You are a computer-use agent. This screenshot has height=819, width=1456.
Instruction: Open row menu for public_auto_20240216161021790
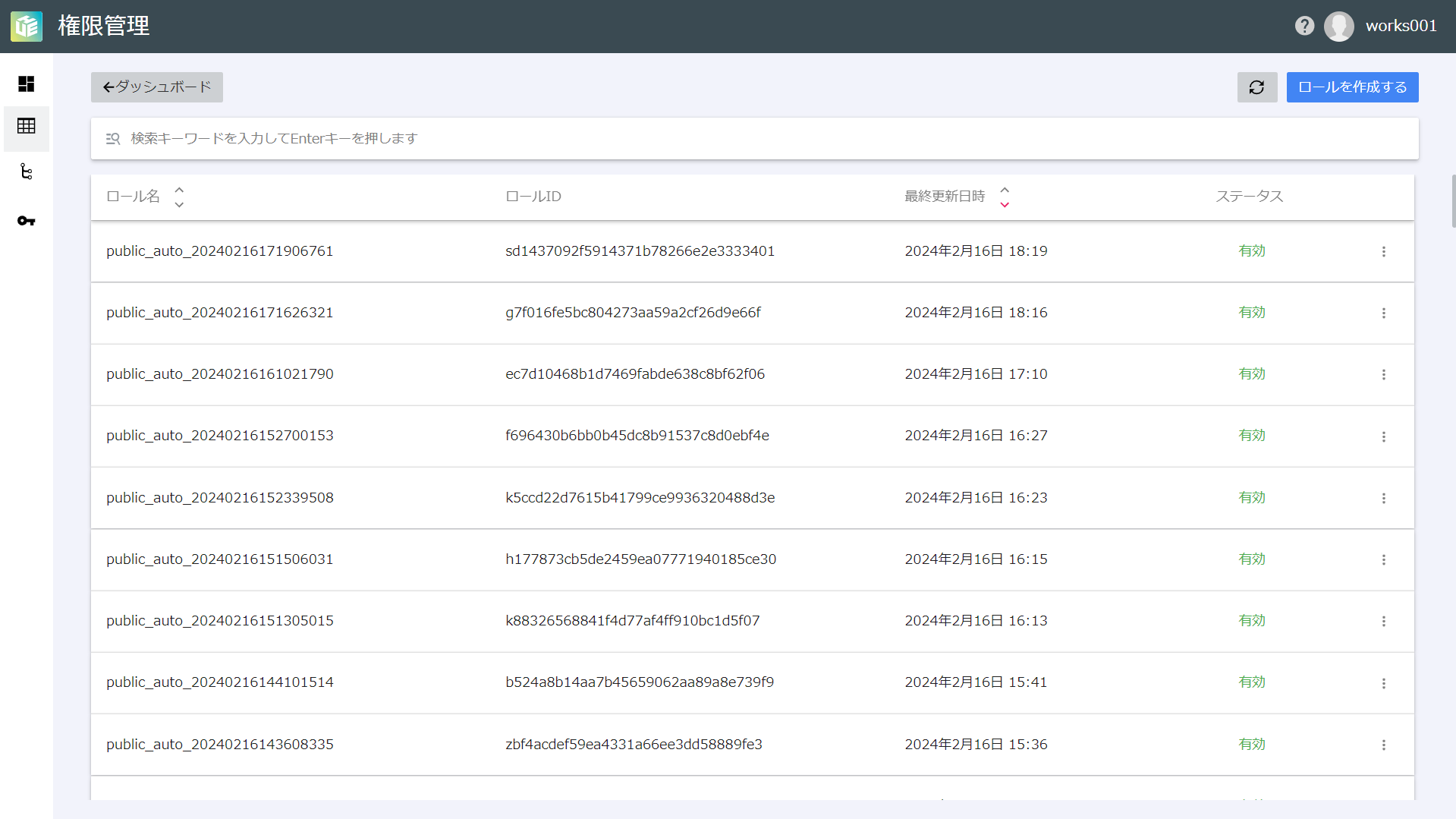(x=1384, y=374)
